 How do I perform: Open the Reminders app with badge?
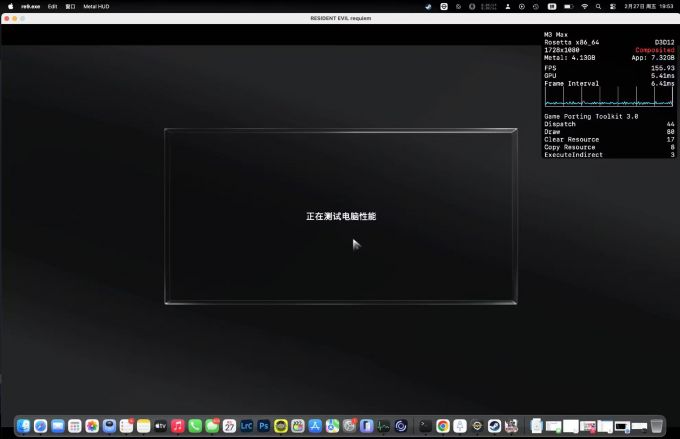(x=127, y=426)
